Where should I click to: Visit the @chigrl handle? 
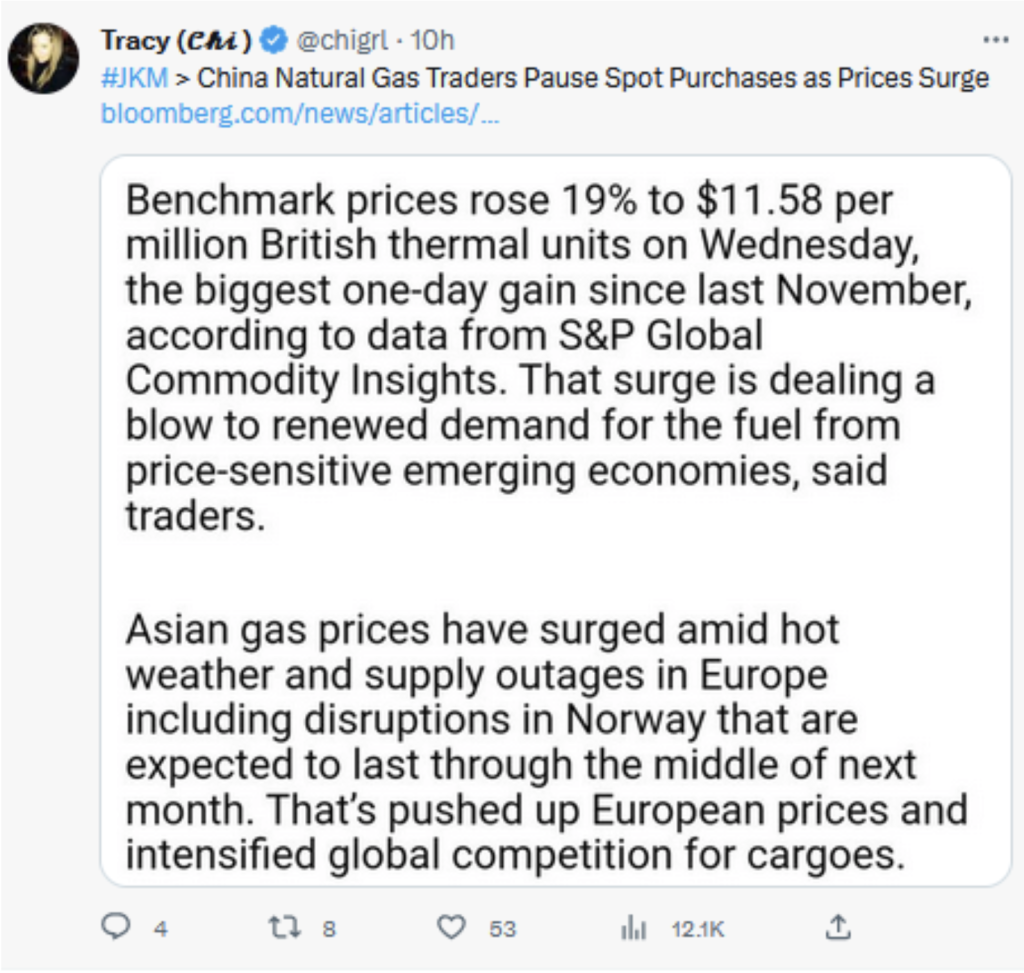point(343,40)
